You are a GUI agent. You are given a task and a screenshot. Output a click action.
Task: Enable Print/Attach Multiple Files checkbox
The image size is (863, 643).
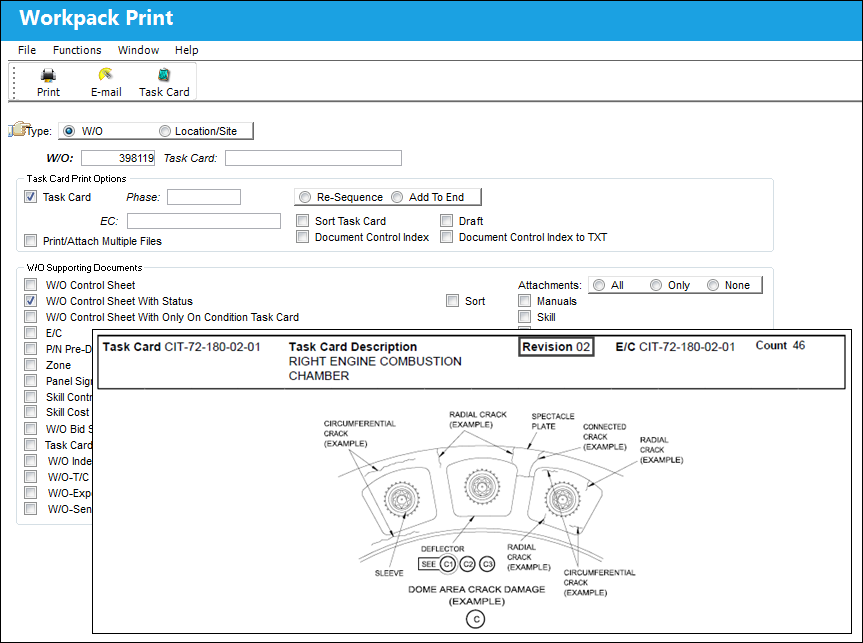31,241
